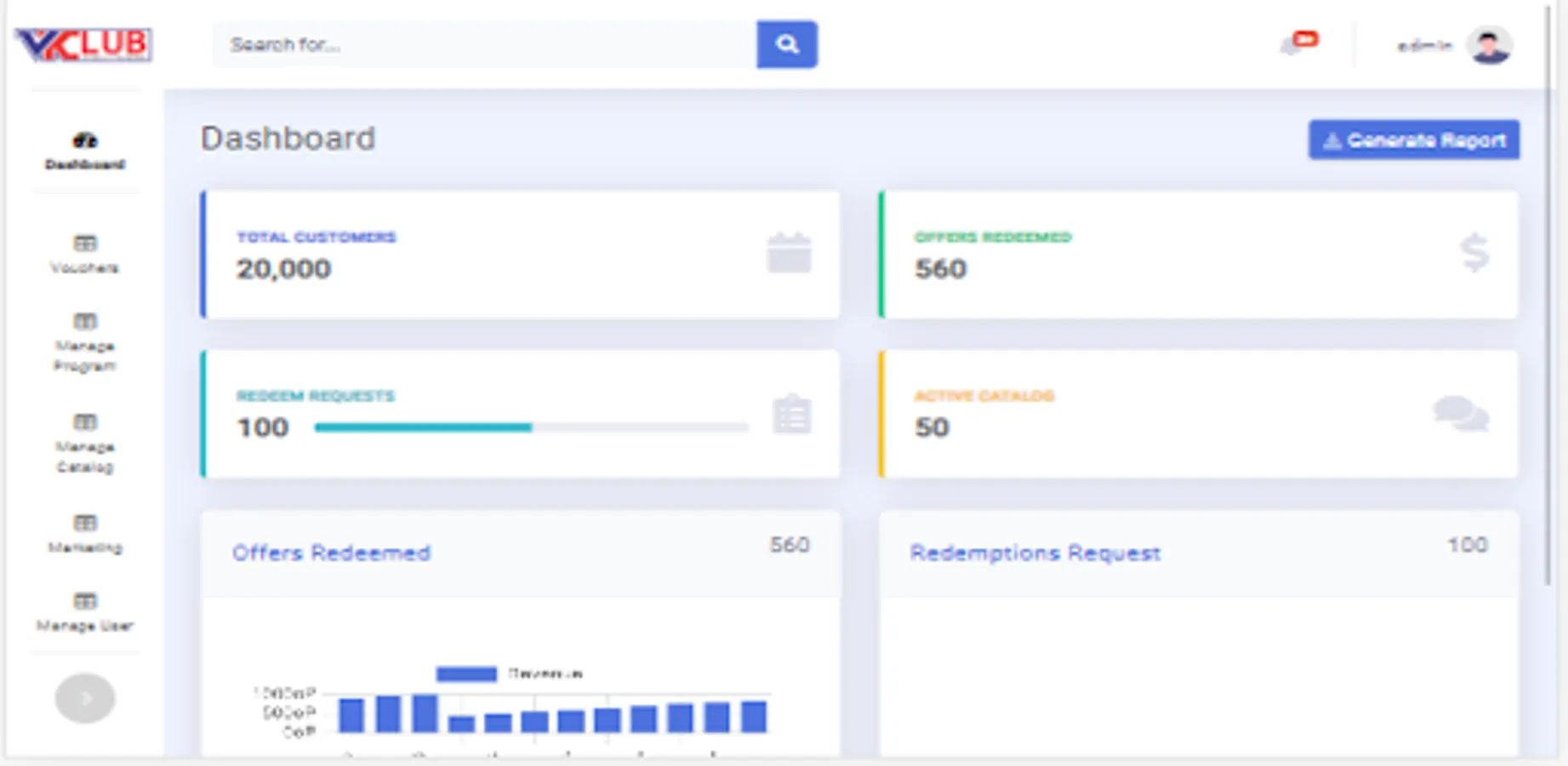The height and width of the screenshot is (766, 1568).
Task: Click the Offers Redeemed dollar icon
Action: point(1474,253)
